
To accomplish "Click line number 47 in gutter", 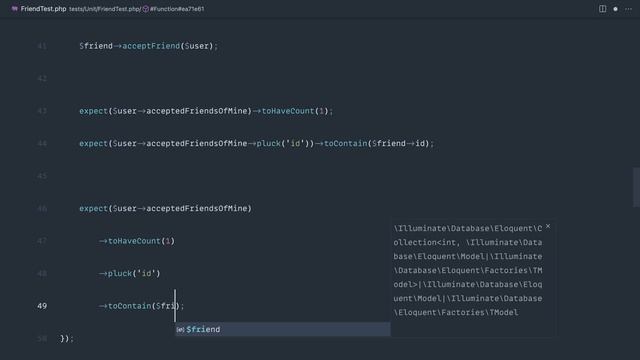I will tap(42, 241).
